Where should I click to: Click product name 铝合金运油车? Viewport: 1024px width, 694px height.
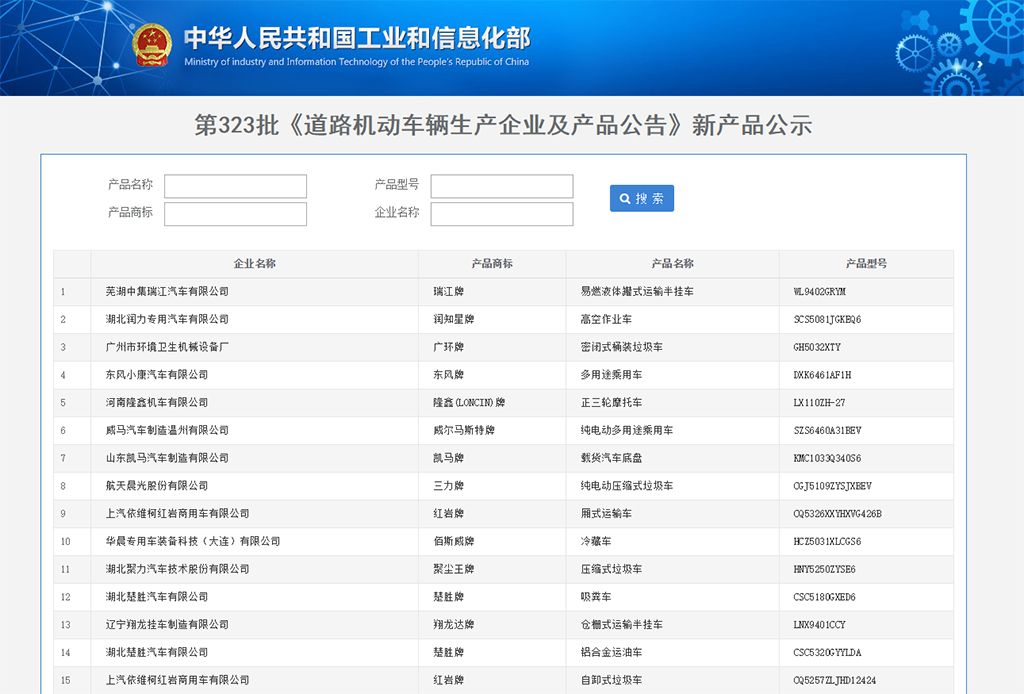[x=611, y=652]
